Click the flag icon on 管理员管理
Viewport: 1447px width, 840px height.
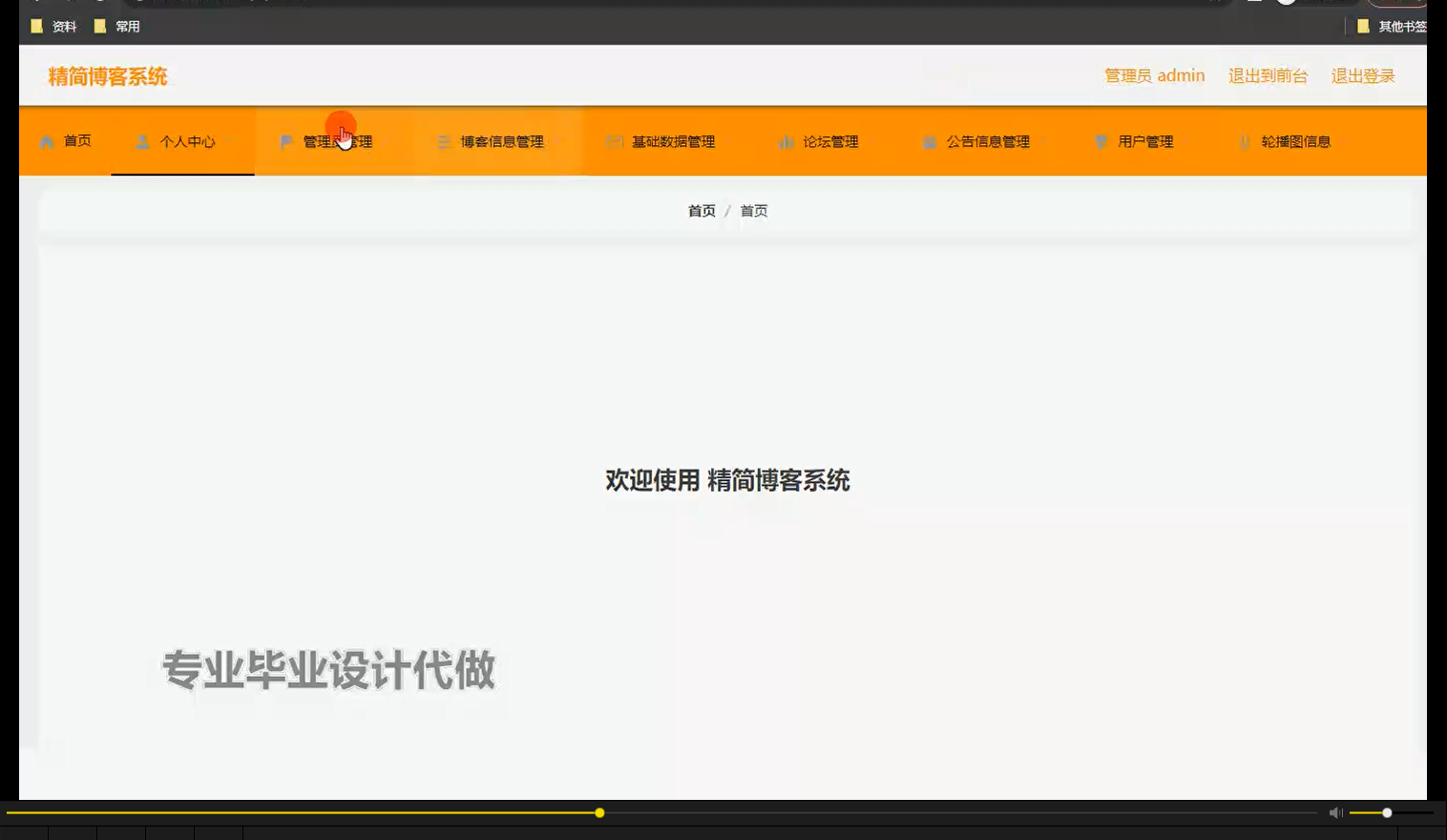(x=285, y=140)
